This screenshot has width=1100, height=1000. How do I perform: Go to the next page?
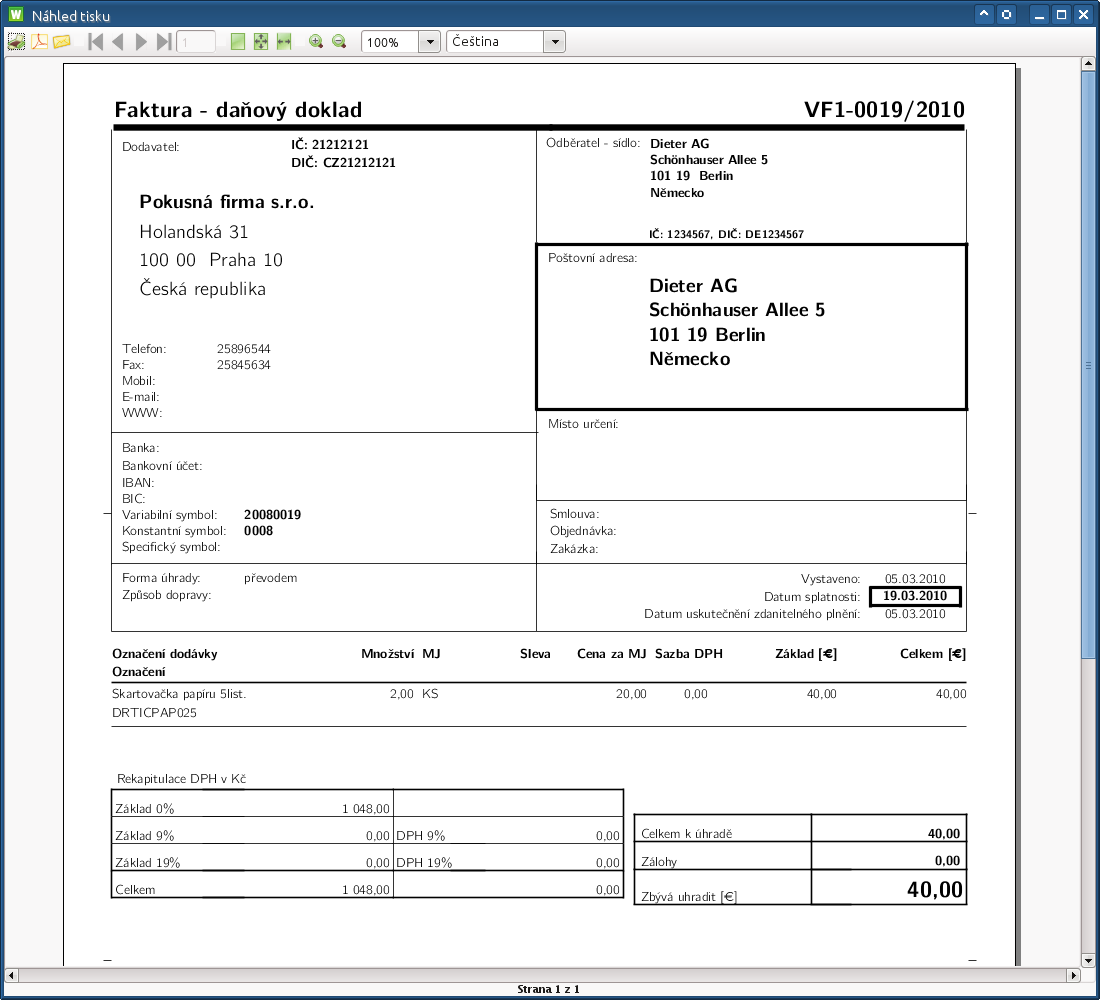pos(141,42)
